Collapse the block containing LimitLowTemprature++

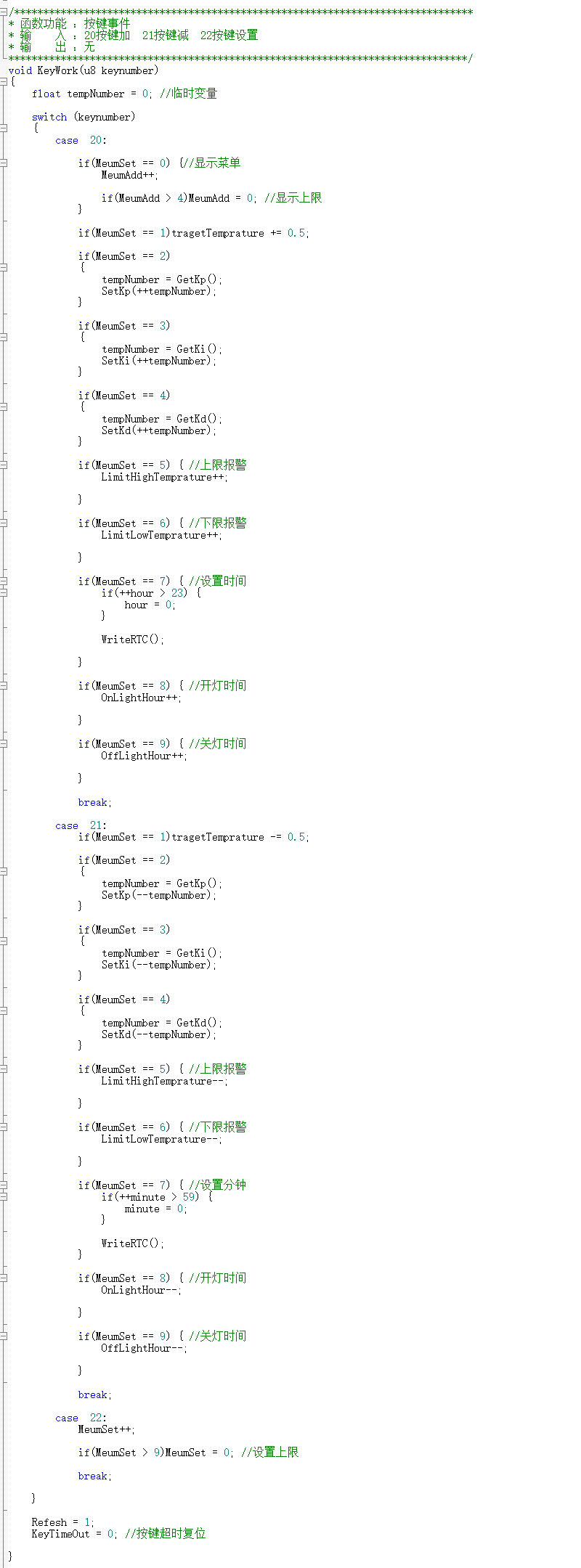click(4, 523)
